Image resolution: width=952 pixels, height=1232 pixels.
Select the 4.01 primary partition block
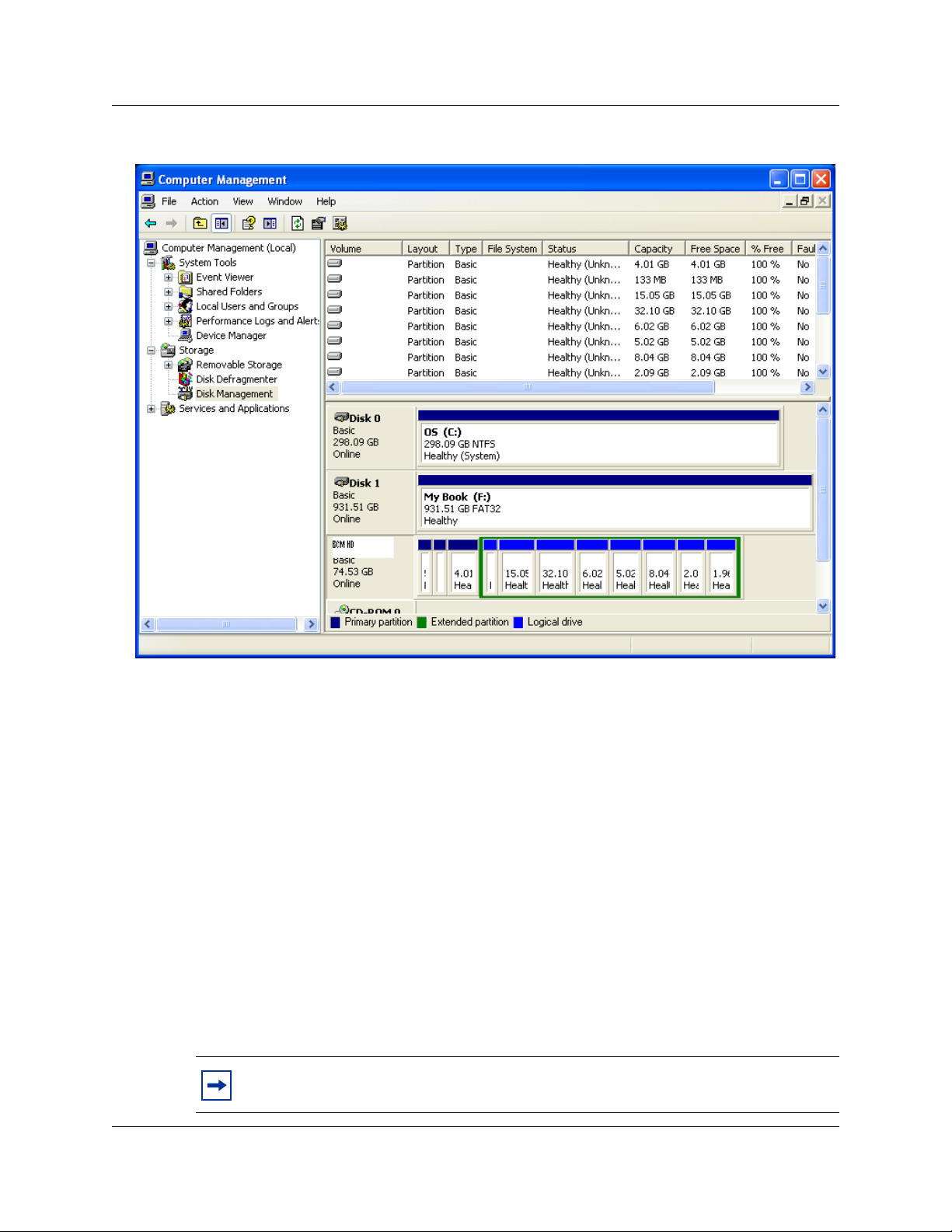(x=463, y=567)
